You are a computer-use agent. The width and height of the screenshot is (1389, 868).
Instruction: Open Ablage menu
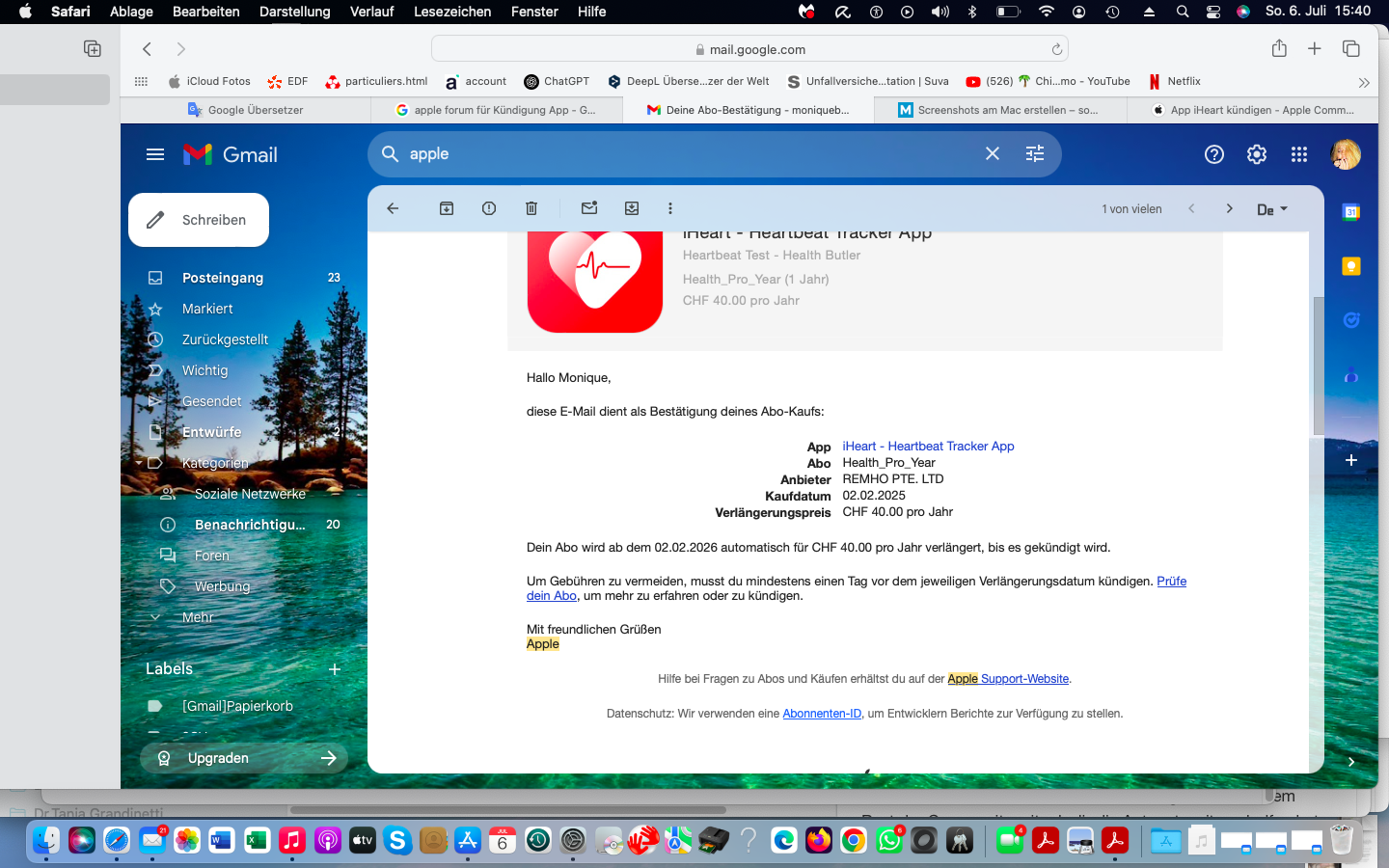[x=131, y=12]
